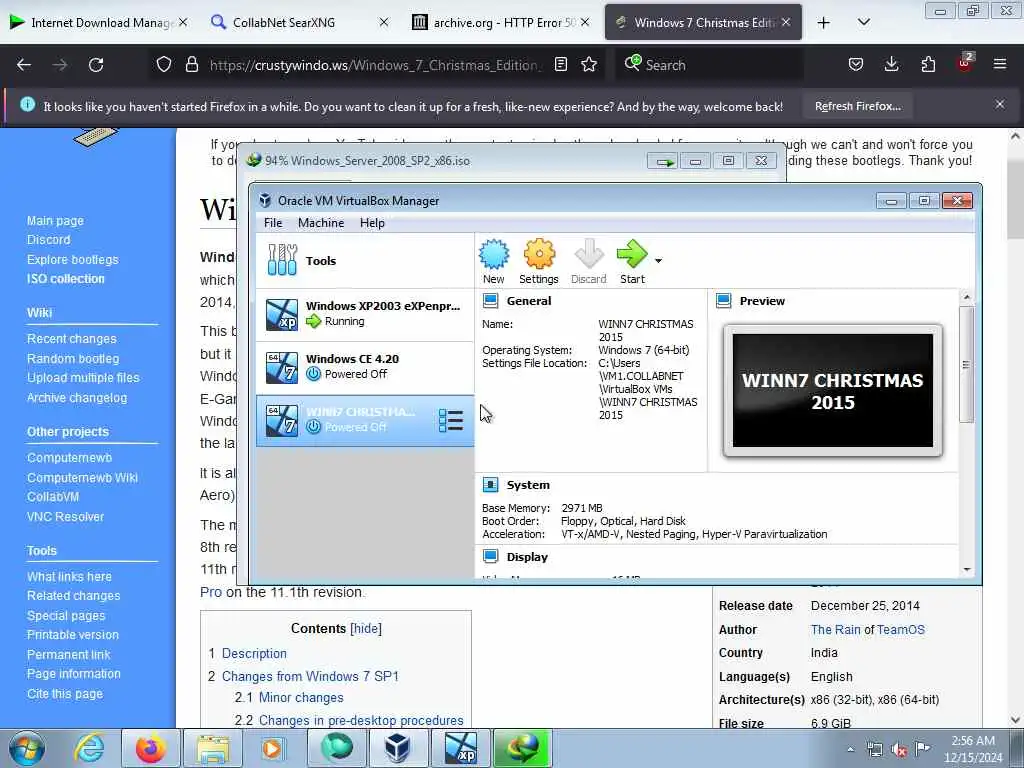Dismiss the Firefox refresh notification bar

tap(1000, 104)
